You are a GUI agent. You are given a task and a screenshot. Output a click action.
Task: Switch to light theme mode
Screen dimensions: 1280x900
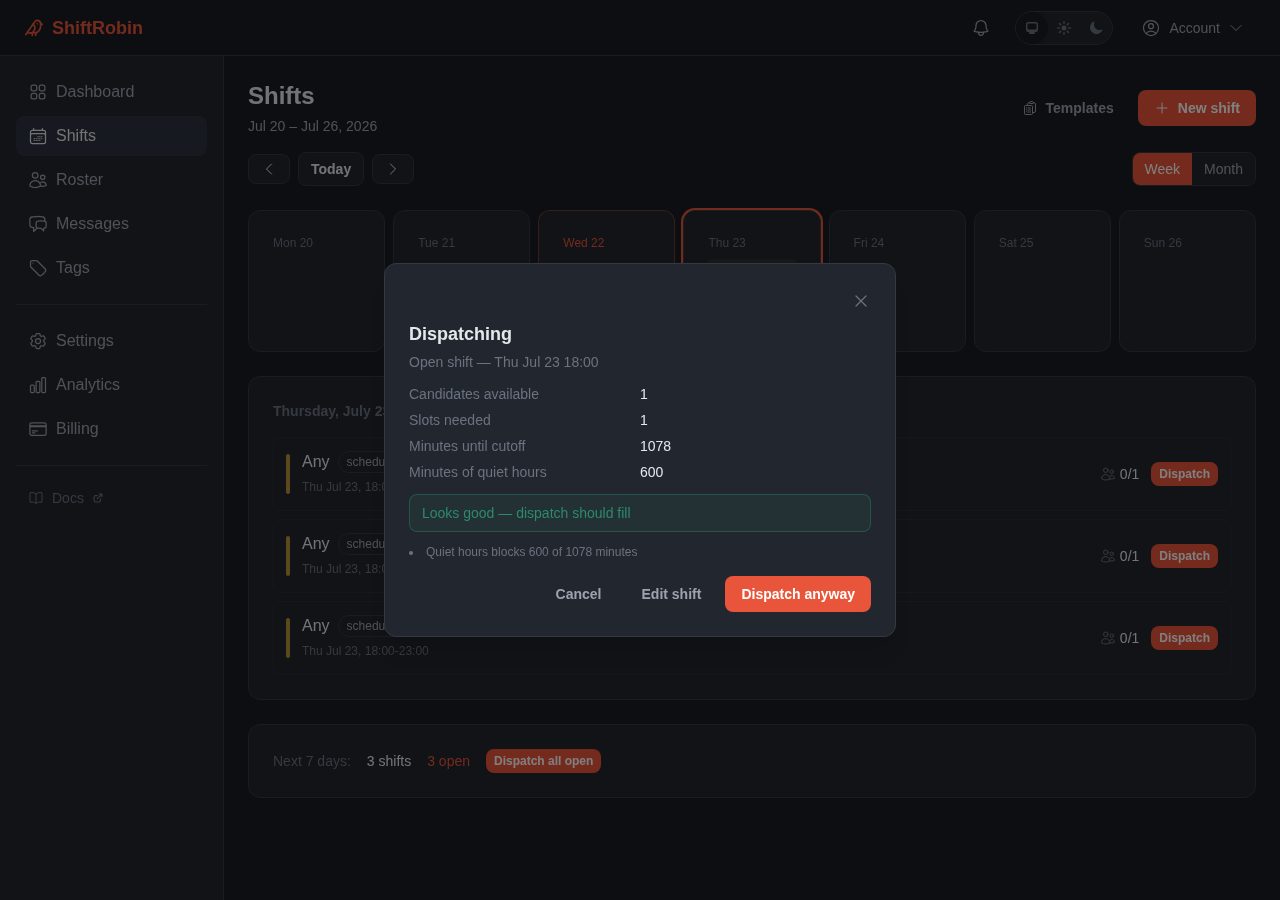[1064, 28]
